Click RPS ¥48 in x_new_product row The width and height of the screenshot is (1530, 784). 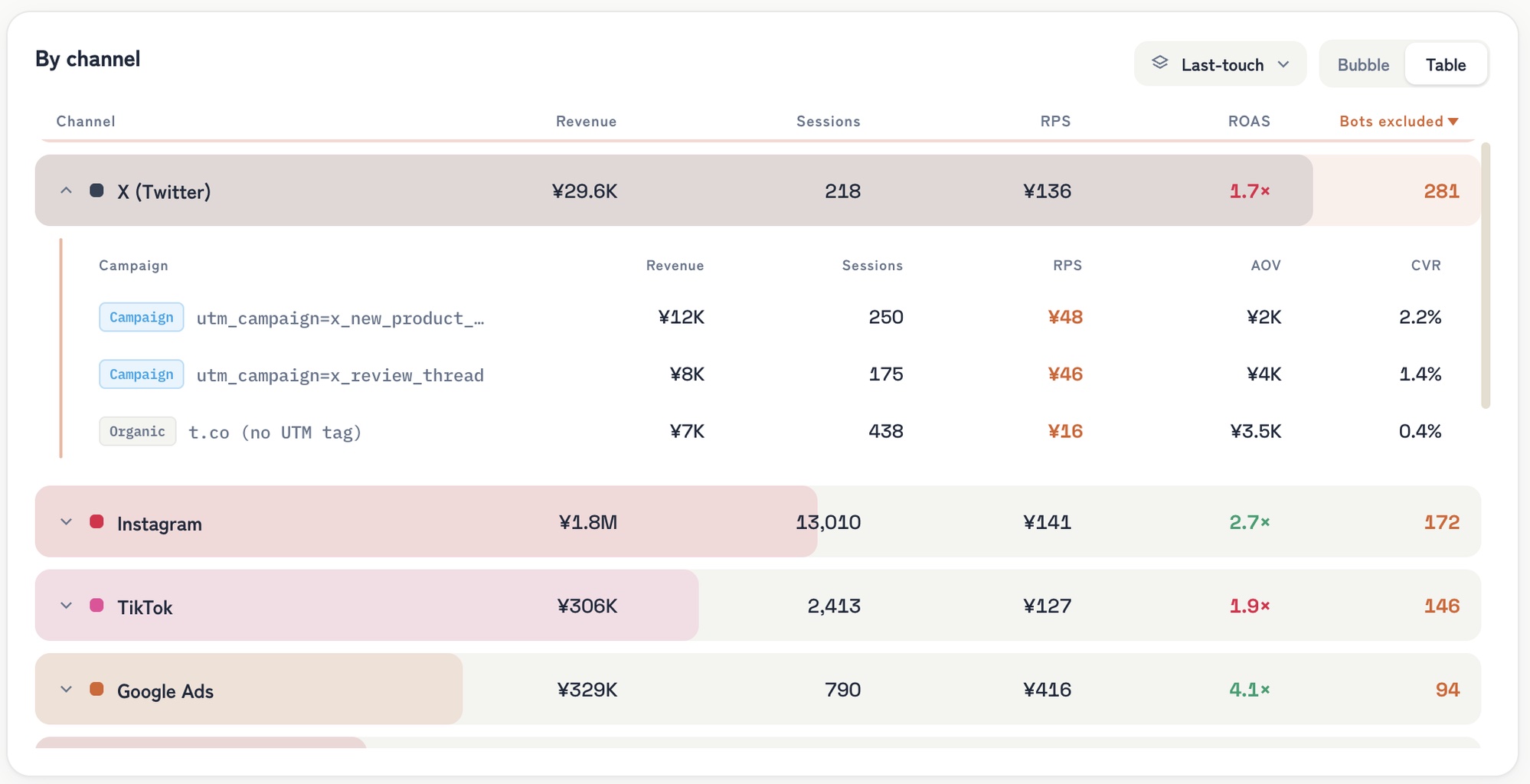point(1065,317)
